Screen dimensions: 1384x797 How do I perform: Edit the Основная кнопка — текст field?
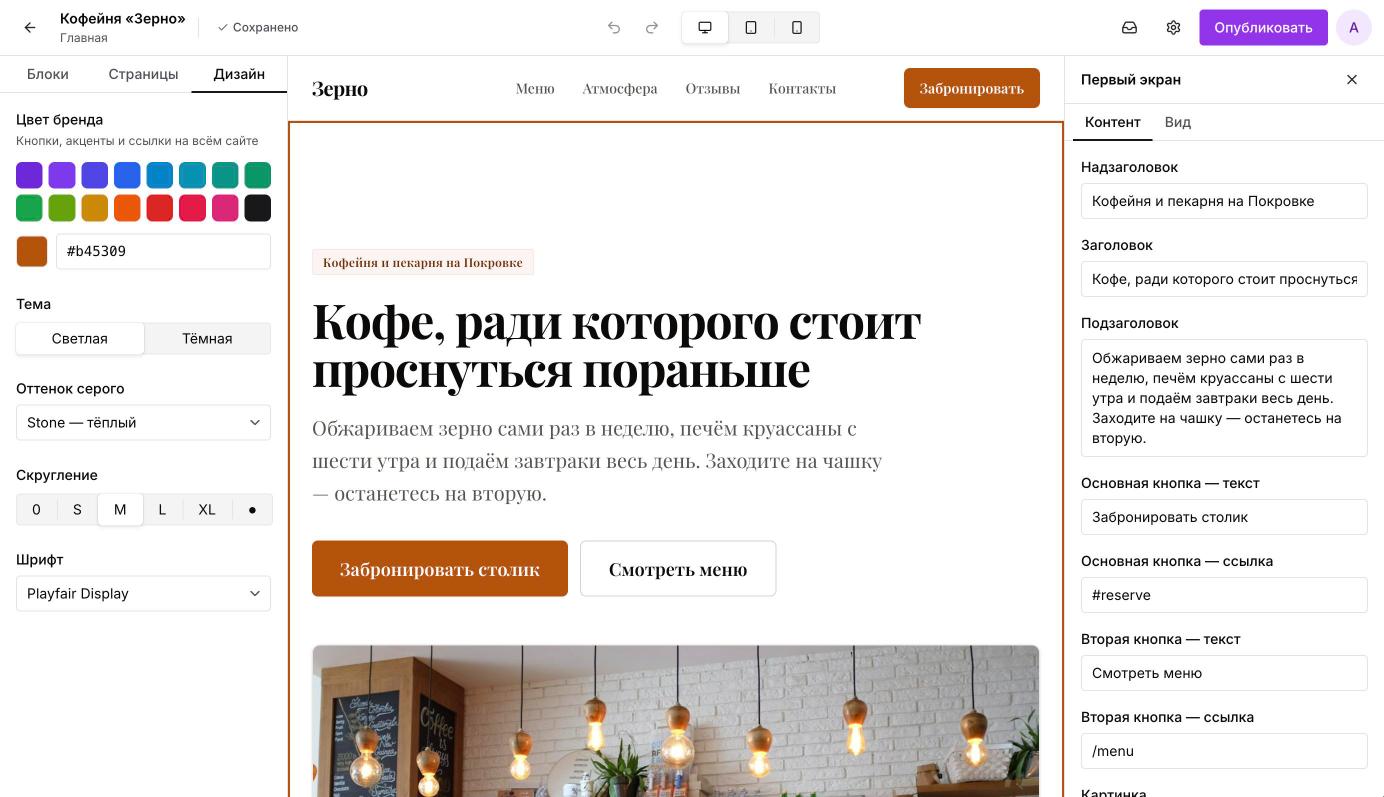tap(1224, 517)
